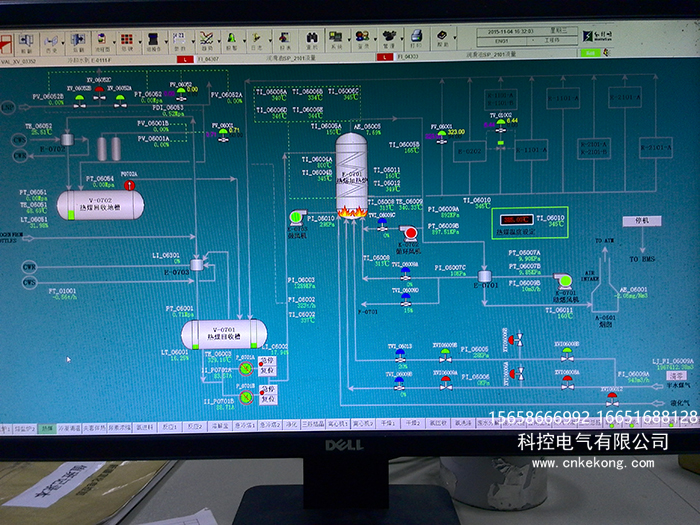Click the E-0703 exchanger symbol
This screenshot has width=700, height=525.
coord(197,262)
